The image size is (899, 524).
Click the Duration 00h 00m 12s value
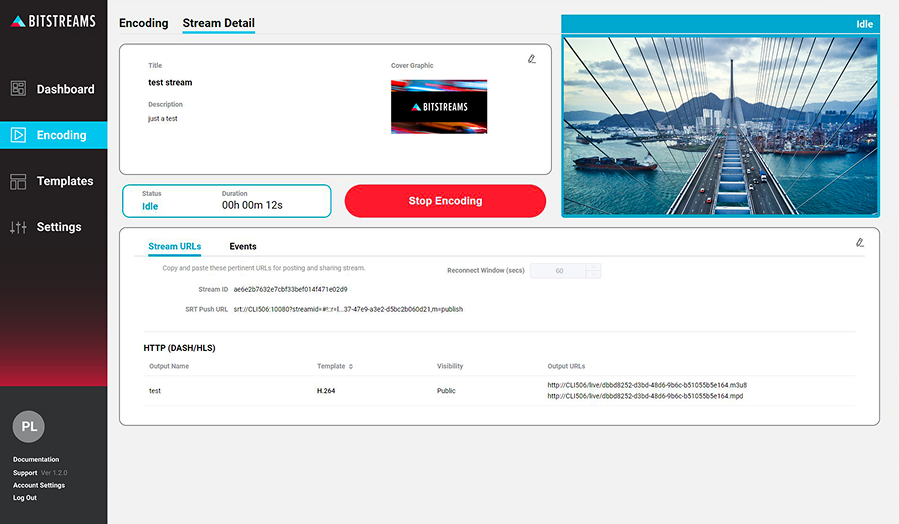click(252, 205)
